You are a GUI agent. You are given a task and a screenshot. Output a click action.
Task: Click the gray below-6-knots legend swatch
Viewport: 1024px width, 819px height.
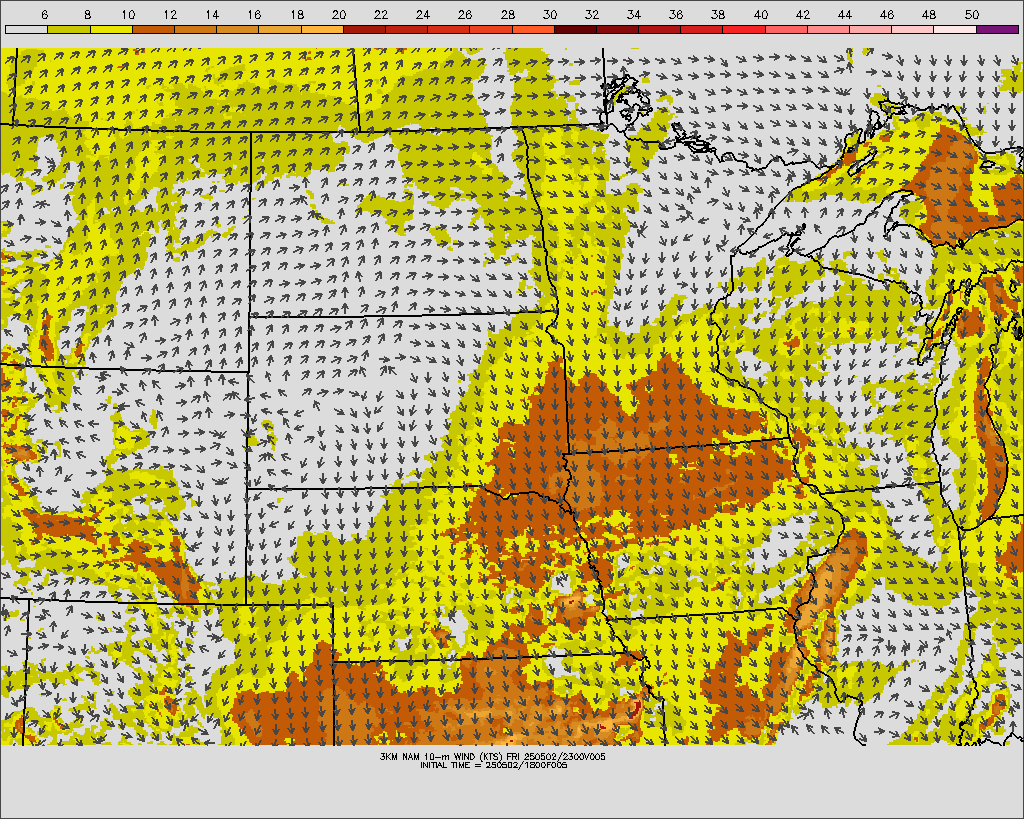(26, 29)
